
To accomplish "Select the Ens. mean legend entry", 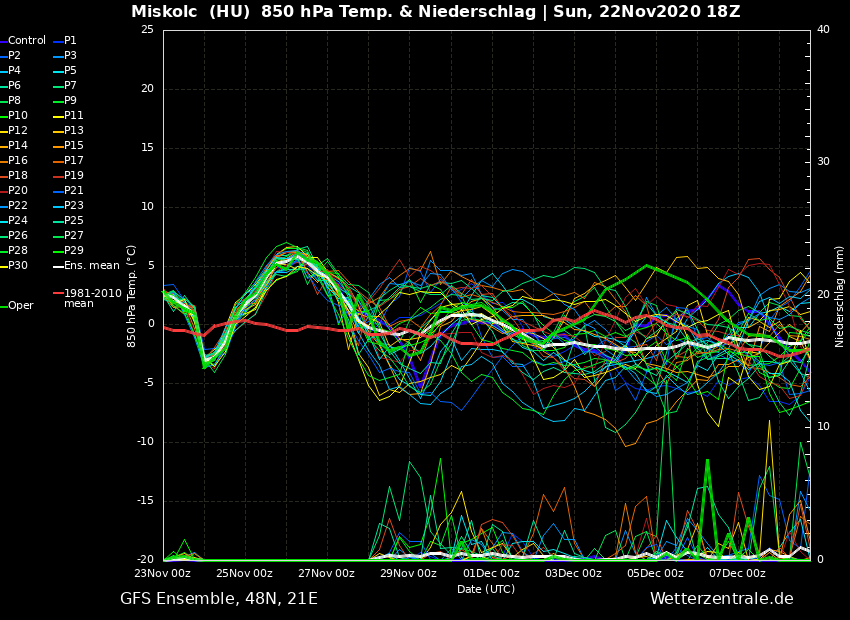I will pos(91,266).
